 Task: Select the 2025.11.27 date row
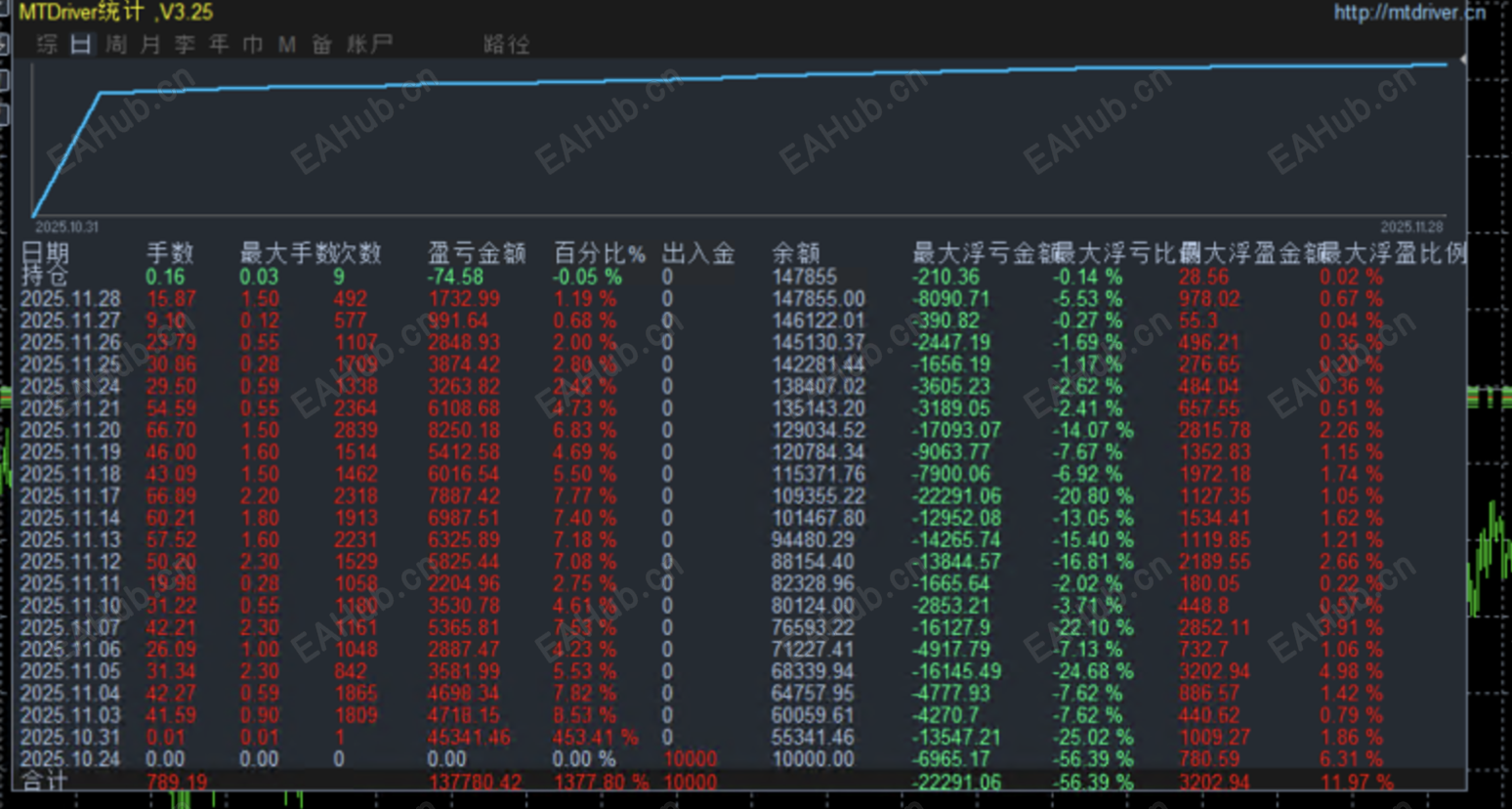pos(70,320)
